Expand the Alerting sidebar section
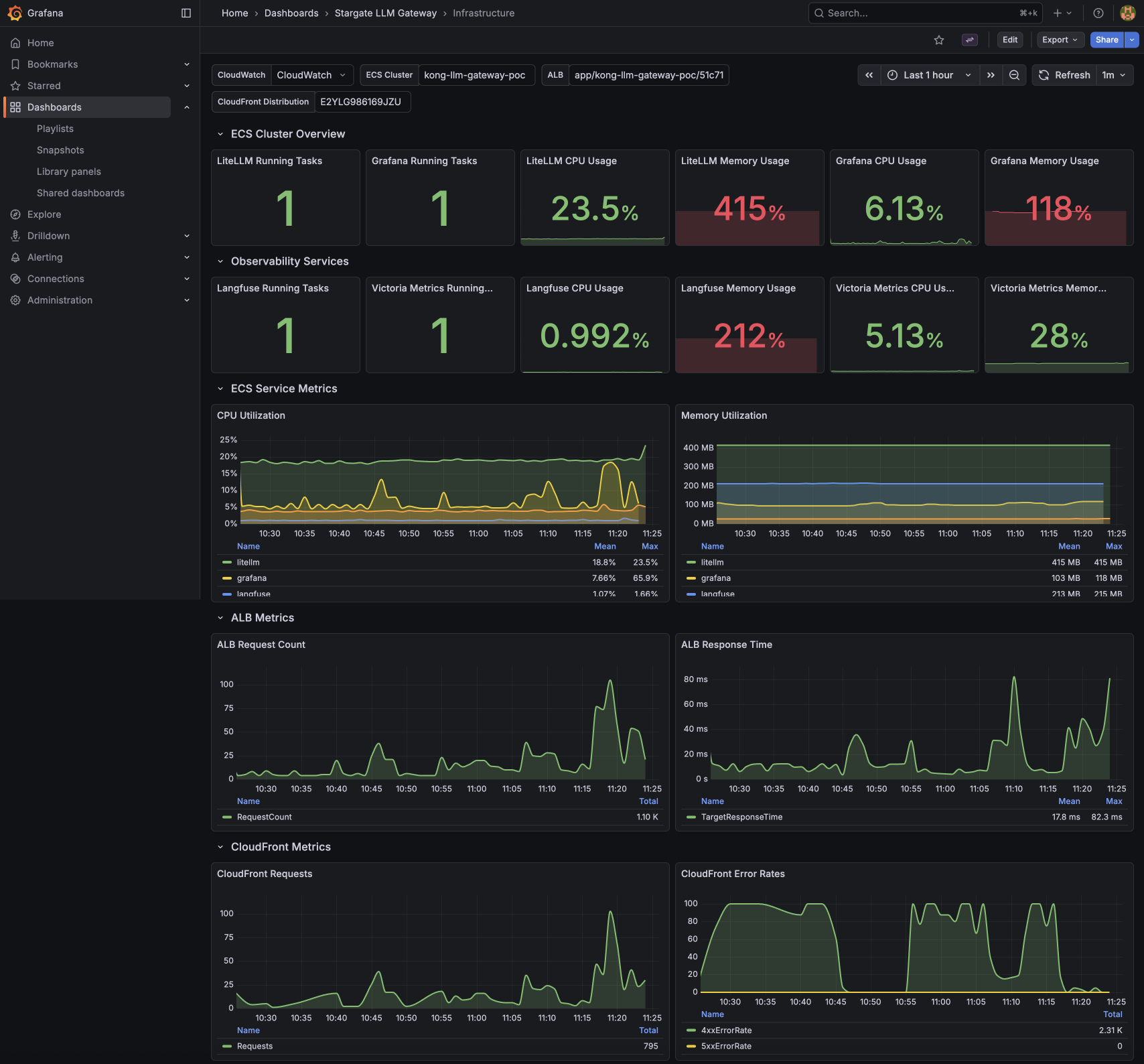This screenshot has height=1064, width=1144. point(187,257)
